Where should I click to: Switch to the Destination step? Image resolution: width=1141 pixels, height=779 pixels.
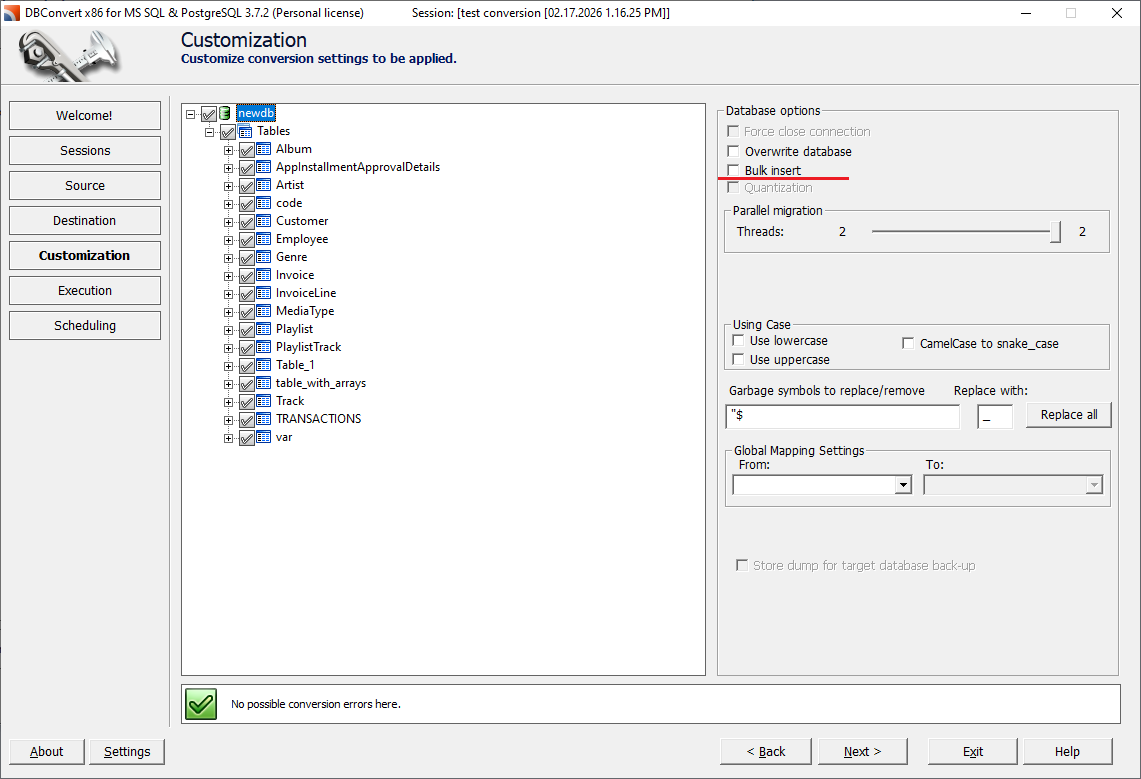pyautogui.click(x=84, y=220)
